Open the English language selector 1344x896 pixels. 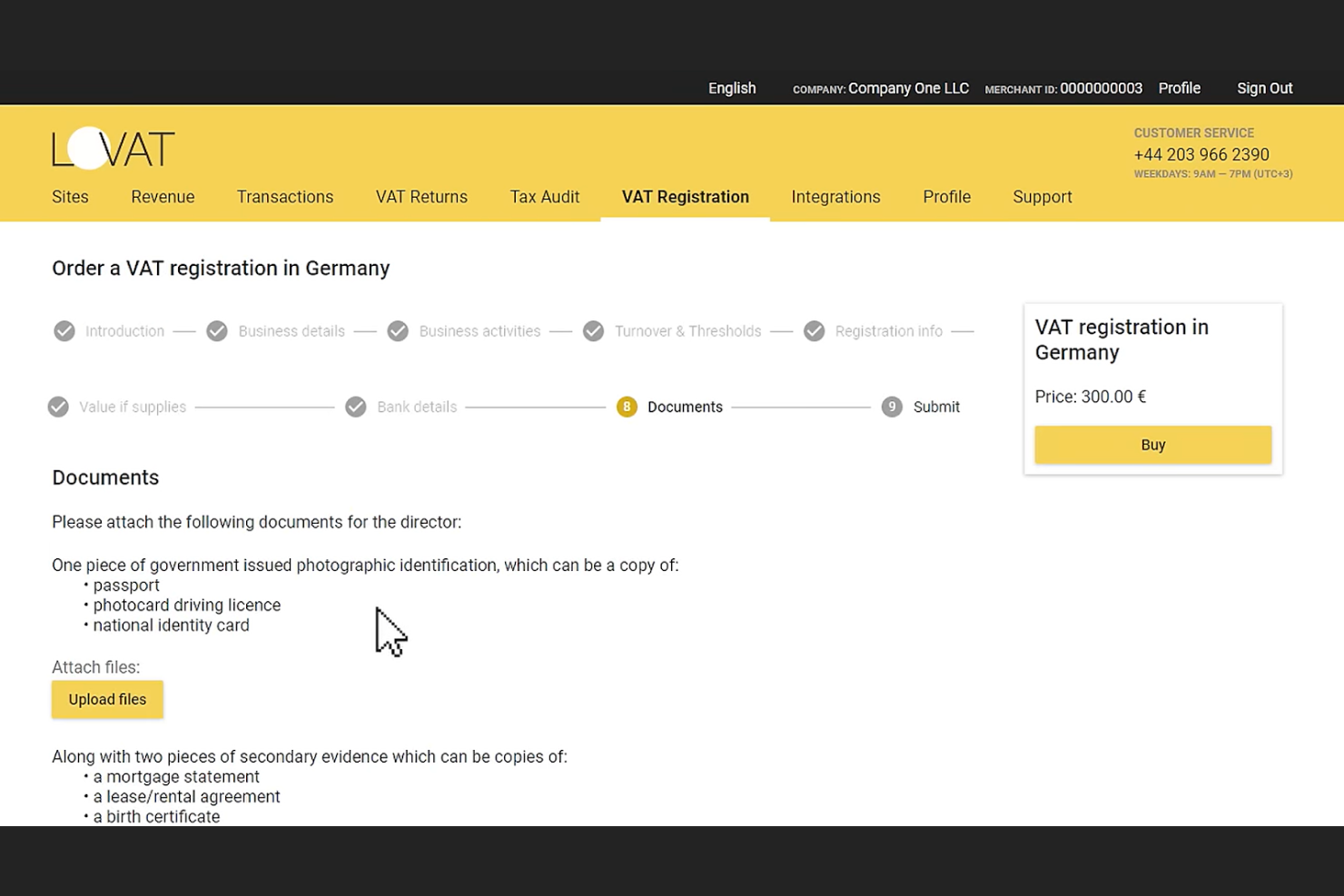pos(732,88)
